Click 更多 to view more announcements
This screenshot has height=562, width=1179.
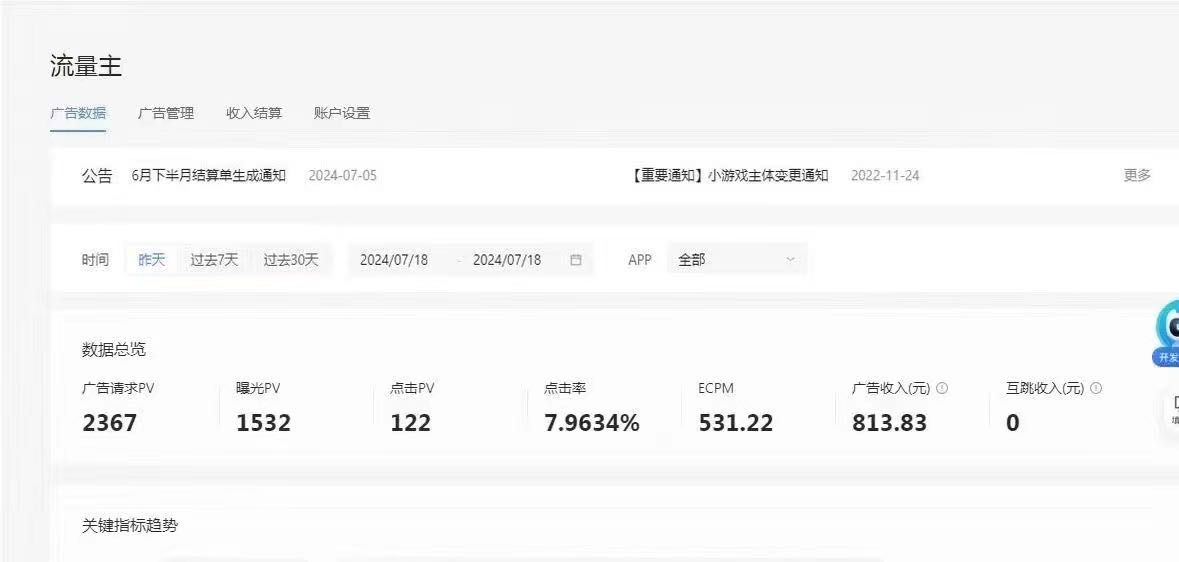coord(1138,175)
